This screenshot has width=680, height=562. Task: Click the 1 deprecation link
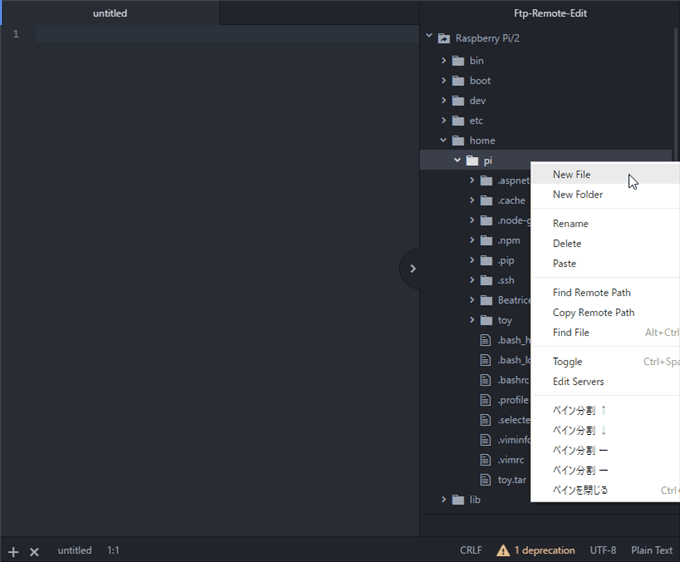pos(545,550)
